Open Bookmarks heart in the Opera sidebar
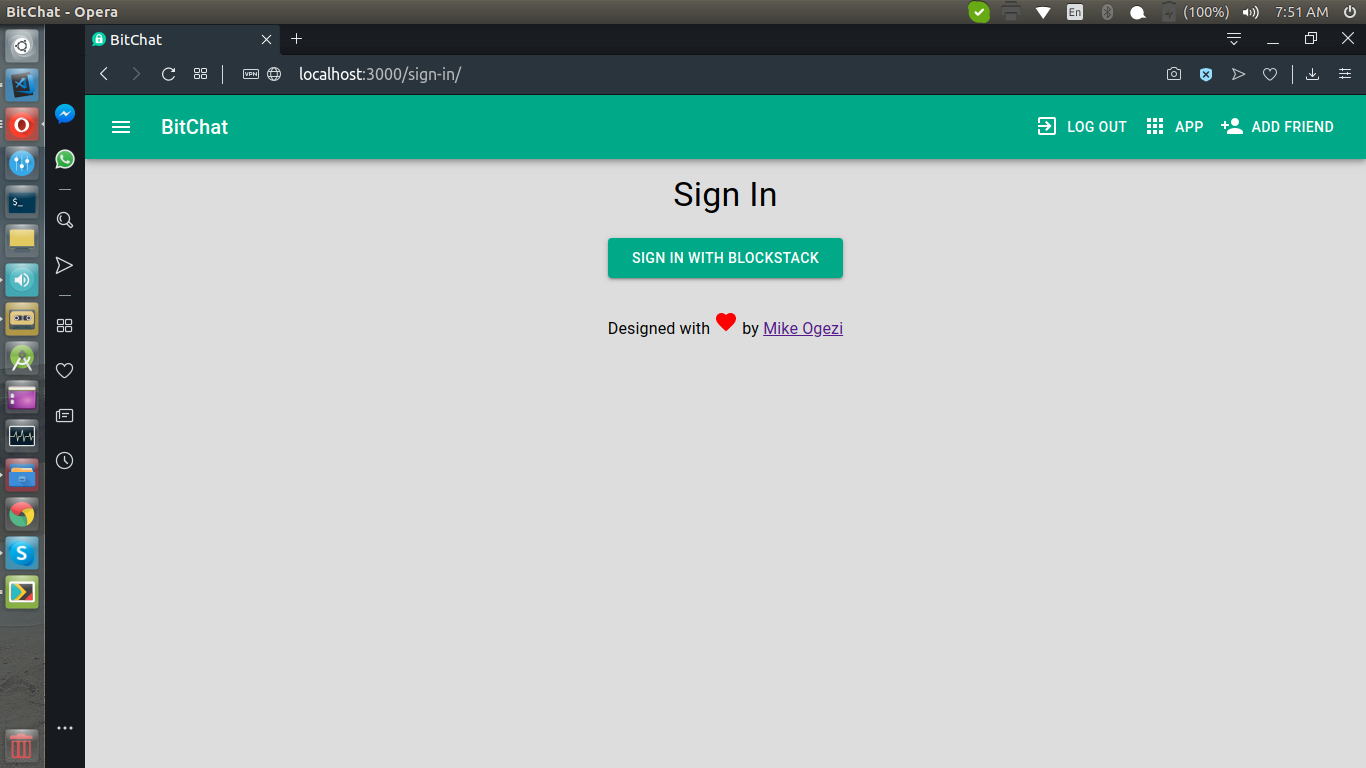The width and height of the screenshot is (1366, 768). click(65, 370)
